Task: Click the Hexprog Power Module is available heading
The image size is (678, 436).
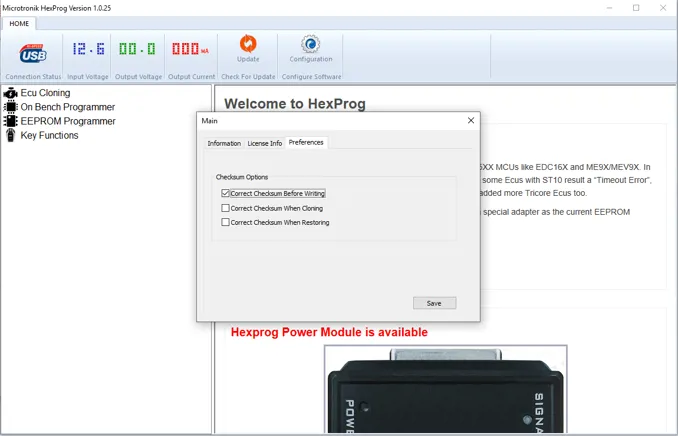Action: point(329,332)
